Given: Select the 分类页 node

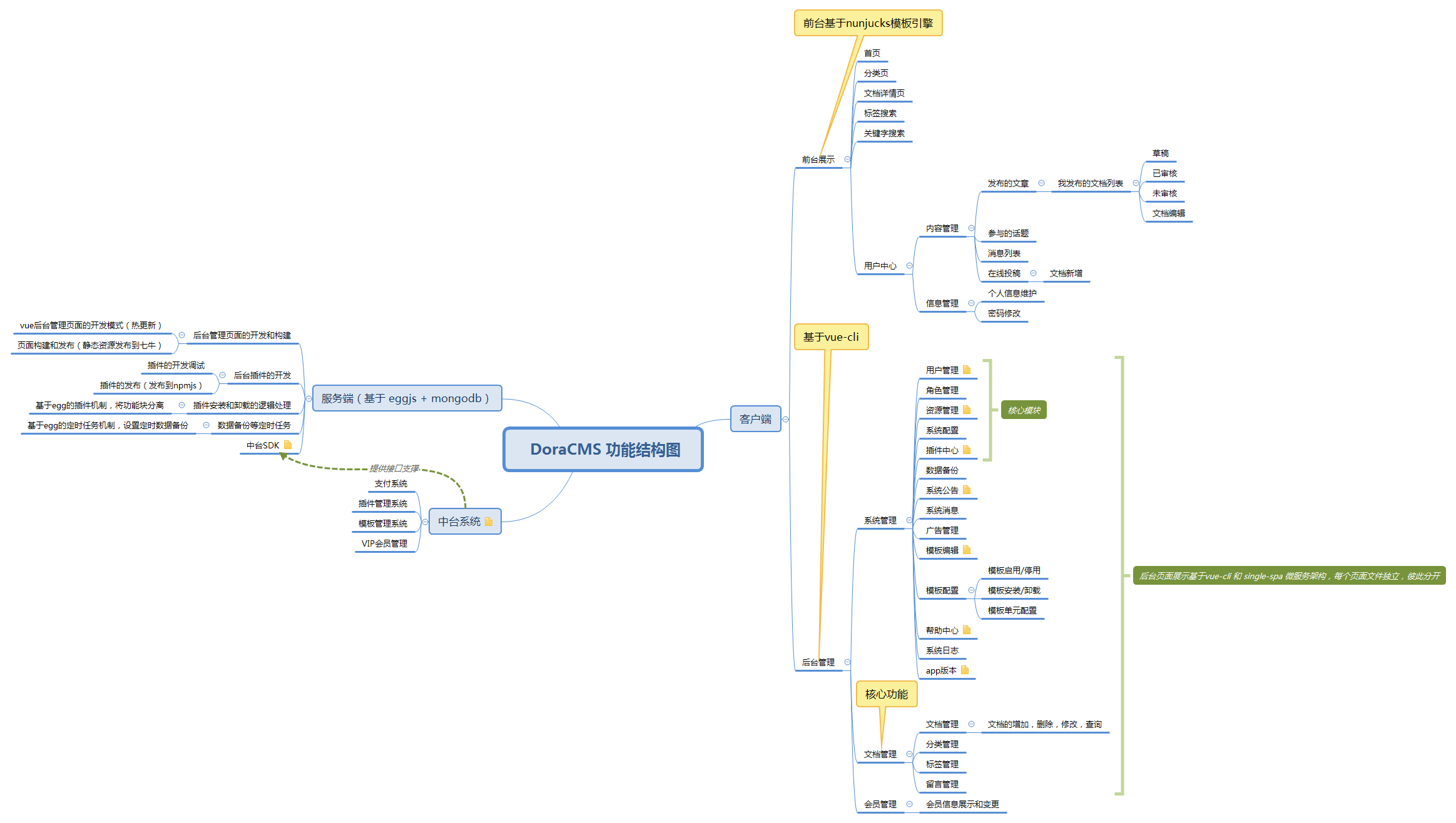Looking at the screenshot, I should [x=876, y=73].
